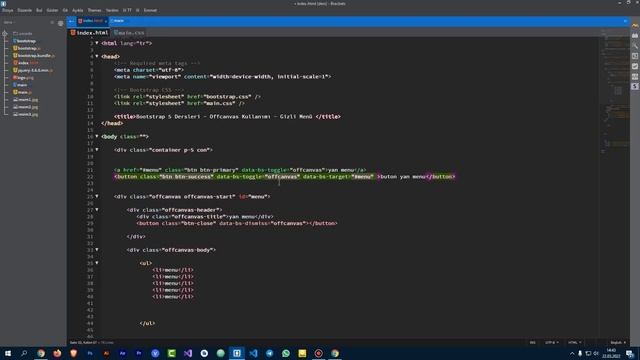
Task: Open the Göster menu
Action: [x=52, y=10]
